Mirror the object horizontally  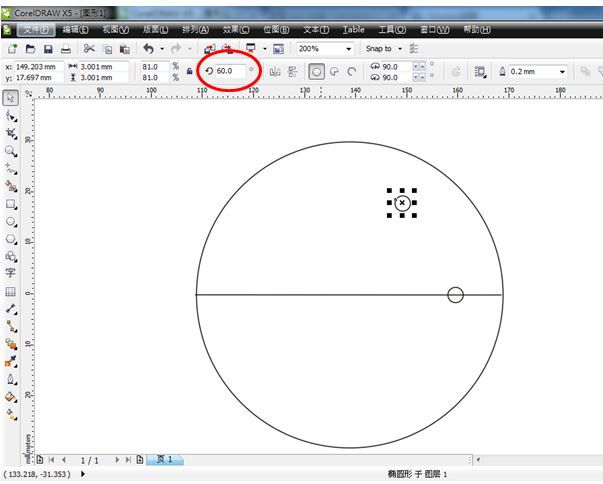pyautogui.click(x=275, y=72)
